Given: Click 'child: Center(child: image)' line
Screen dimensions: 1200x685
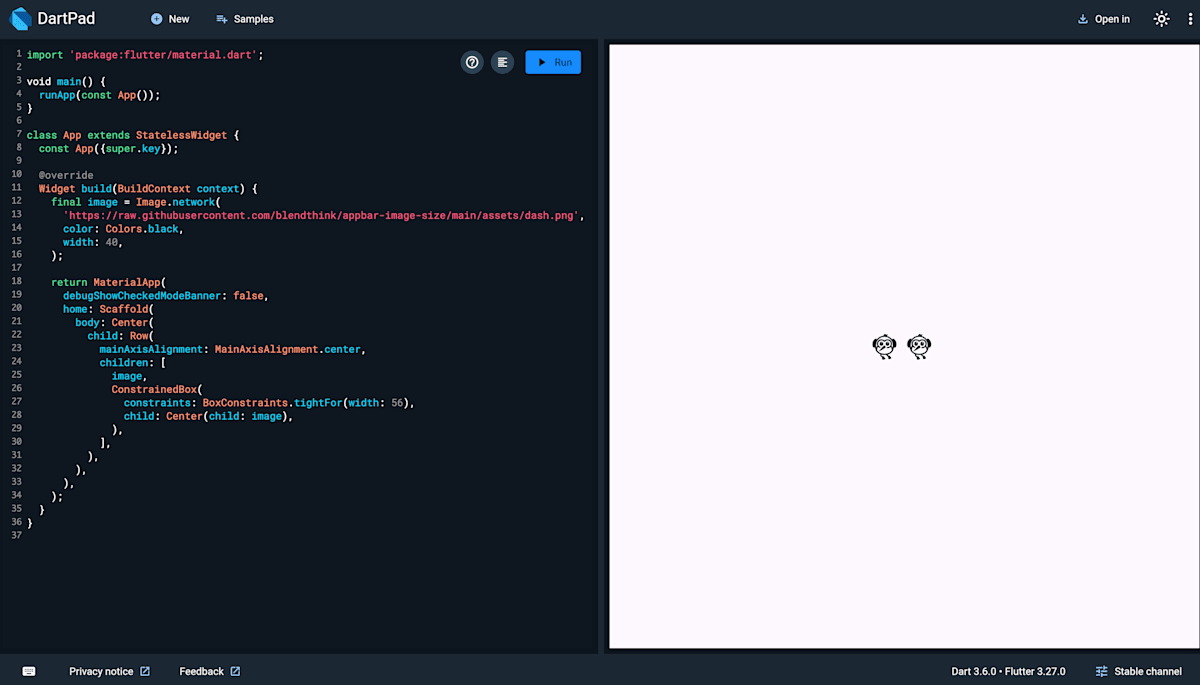Looking at the screenshot, I should pos(208,416).
